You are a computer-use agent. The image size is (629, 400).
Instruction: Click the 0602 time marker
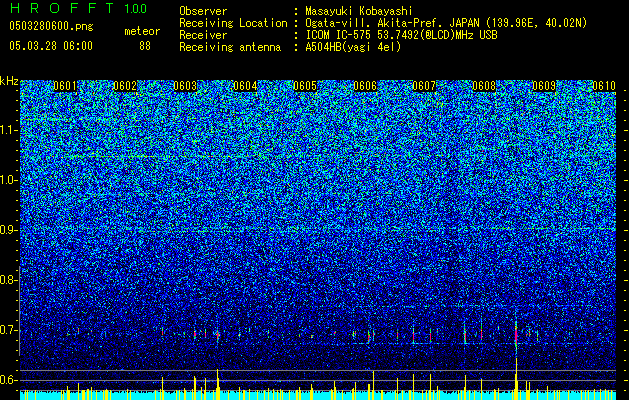point(125,86)
